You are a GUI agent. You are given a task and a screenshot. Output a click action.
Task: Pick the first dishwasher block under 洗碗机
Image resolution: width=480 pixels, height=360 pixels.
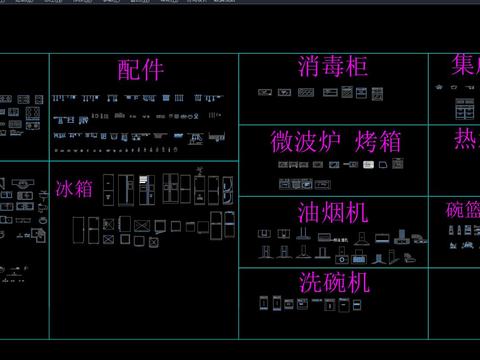point(264,303)
